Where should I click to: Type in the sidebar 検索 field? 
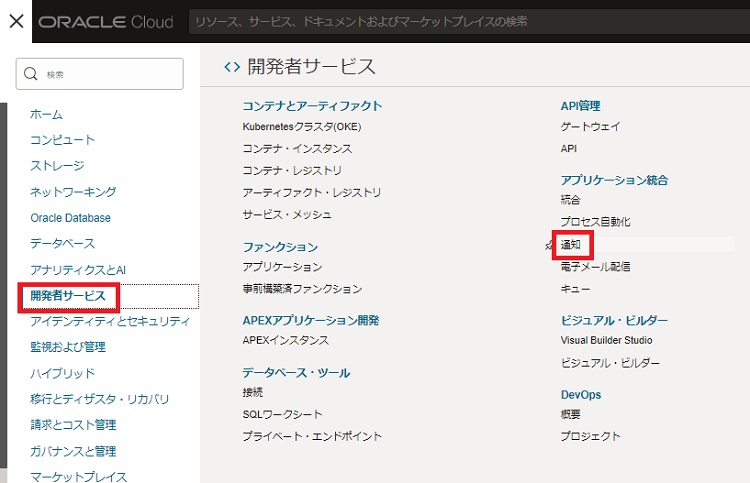110,74
